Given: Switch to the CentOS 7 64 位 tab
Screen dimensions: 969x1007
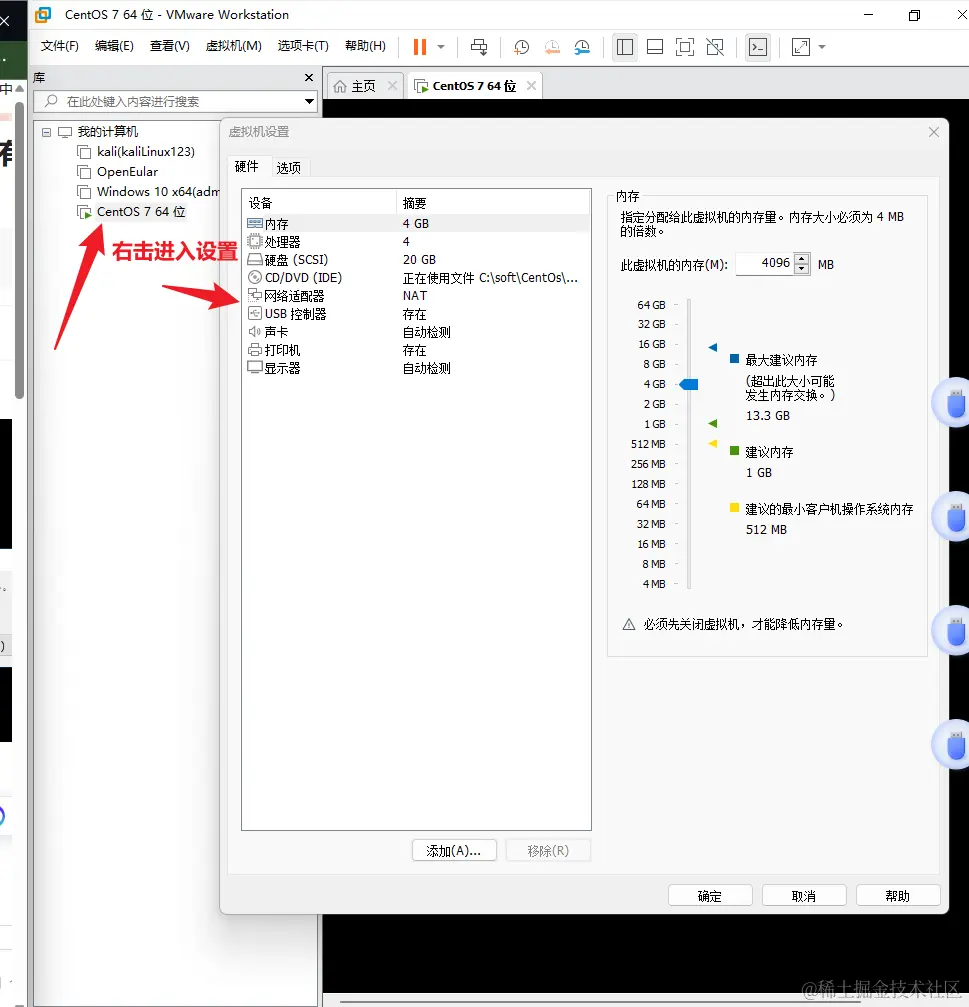Looking at the screenshot, I should click(x=474, y=86).
